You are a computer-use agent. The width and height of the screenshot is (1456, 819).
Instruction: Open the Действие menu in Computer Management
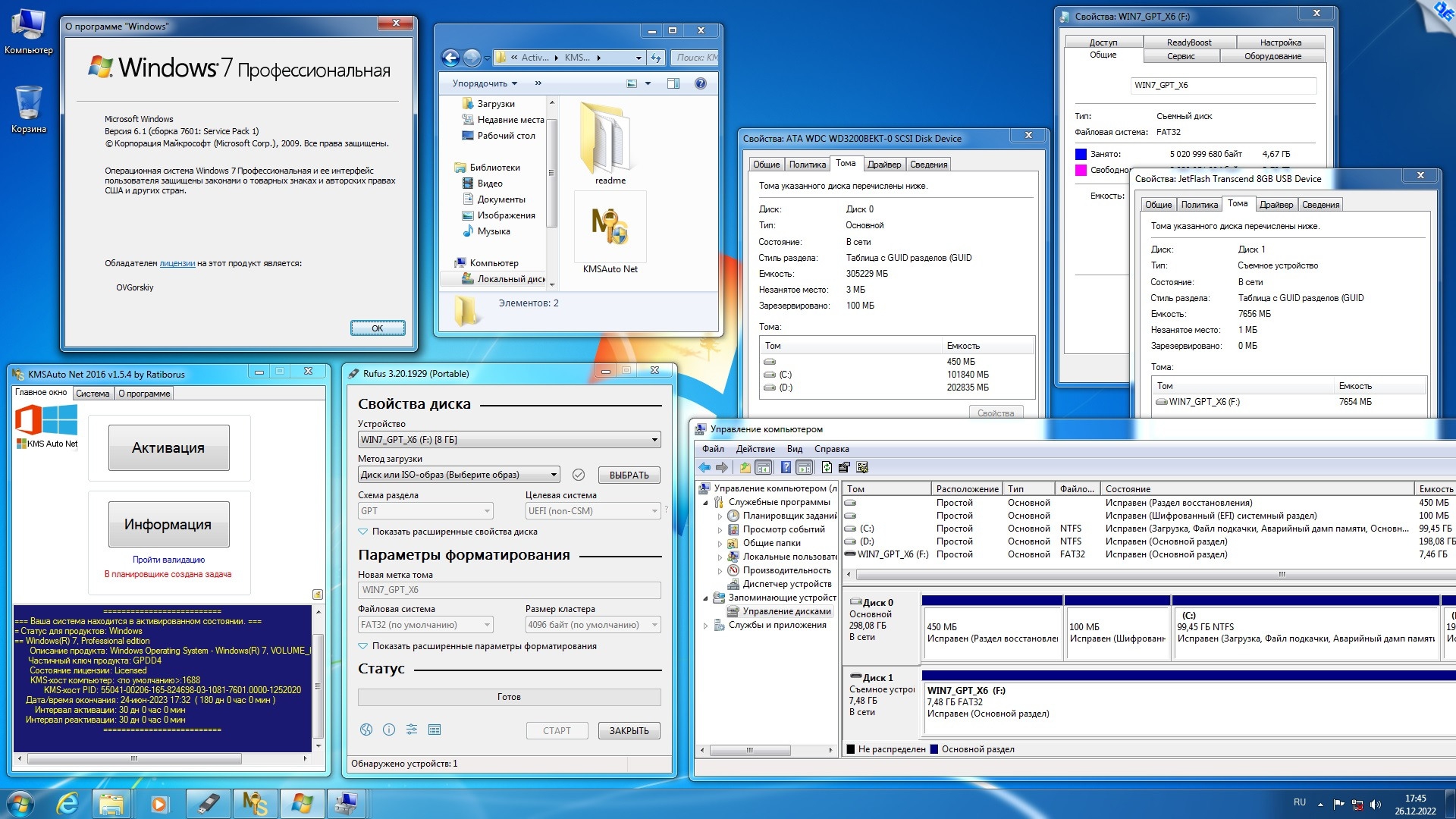[x=755, y=449]
